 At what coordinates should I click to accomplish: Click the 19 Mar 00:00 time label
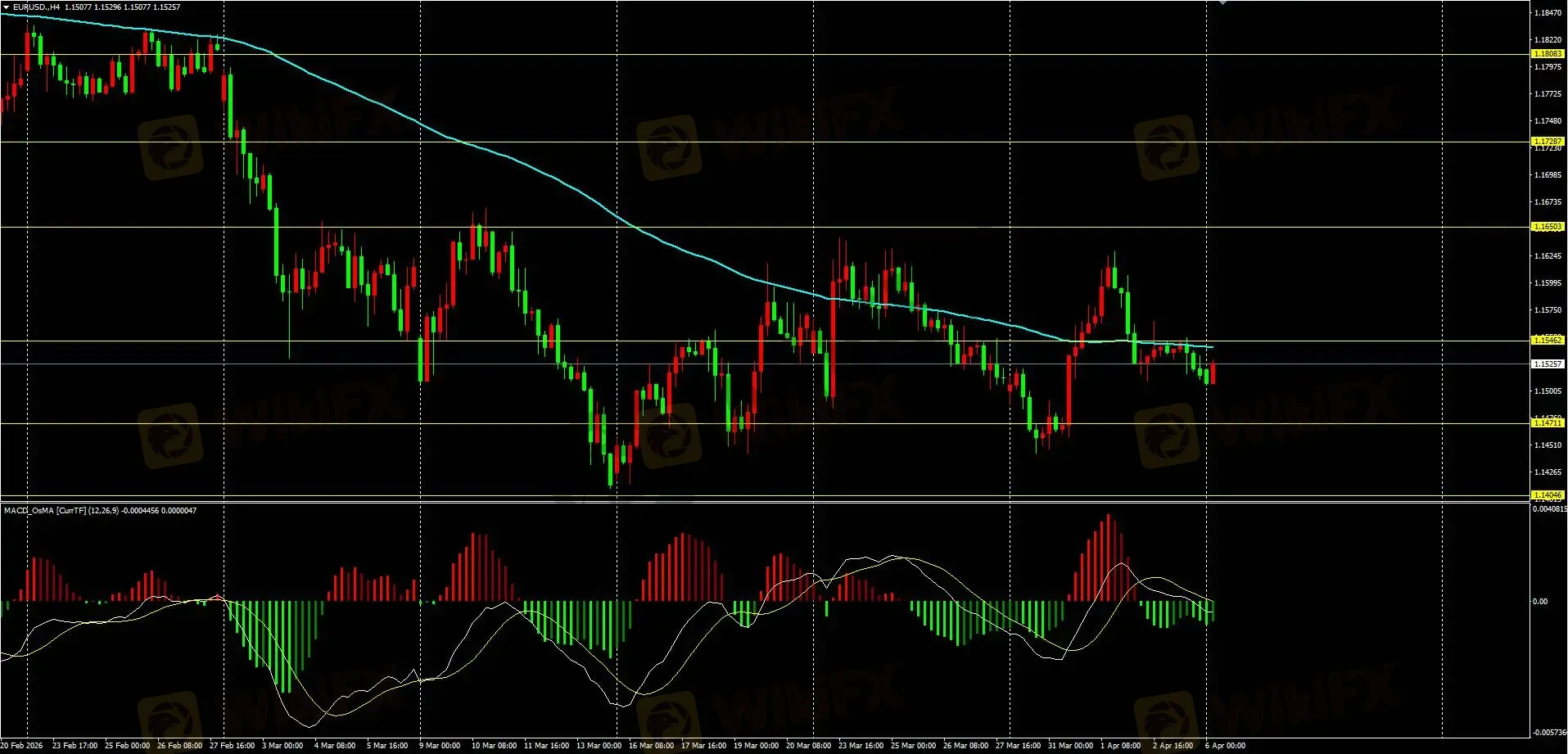[x=756, y=746]
